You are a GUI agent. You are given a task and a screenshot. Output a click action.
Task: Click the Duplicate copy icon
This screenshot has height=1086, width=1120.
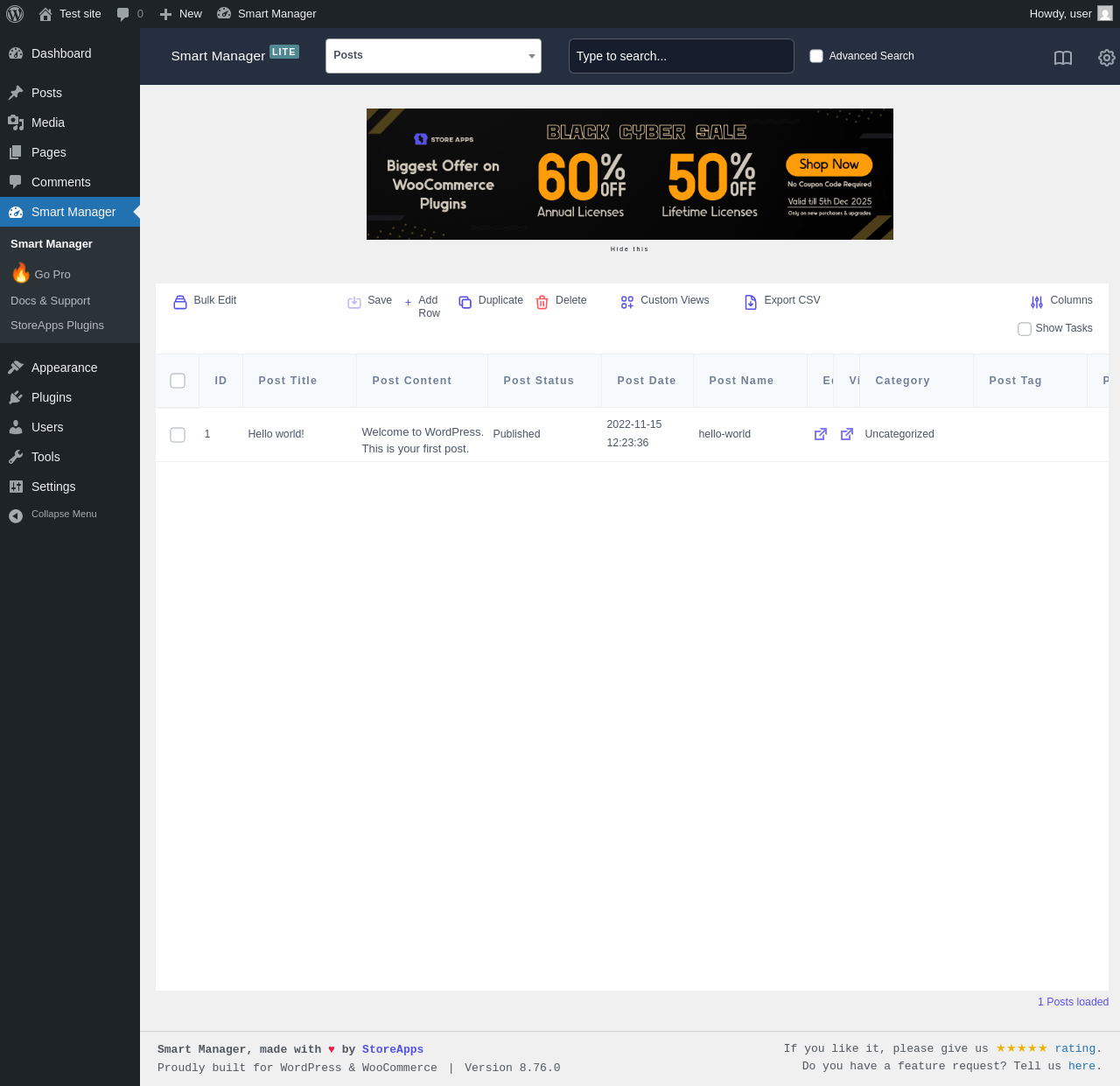pyautogui.click(x=465, y=302)
